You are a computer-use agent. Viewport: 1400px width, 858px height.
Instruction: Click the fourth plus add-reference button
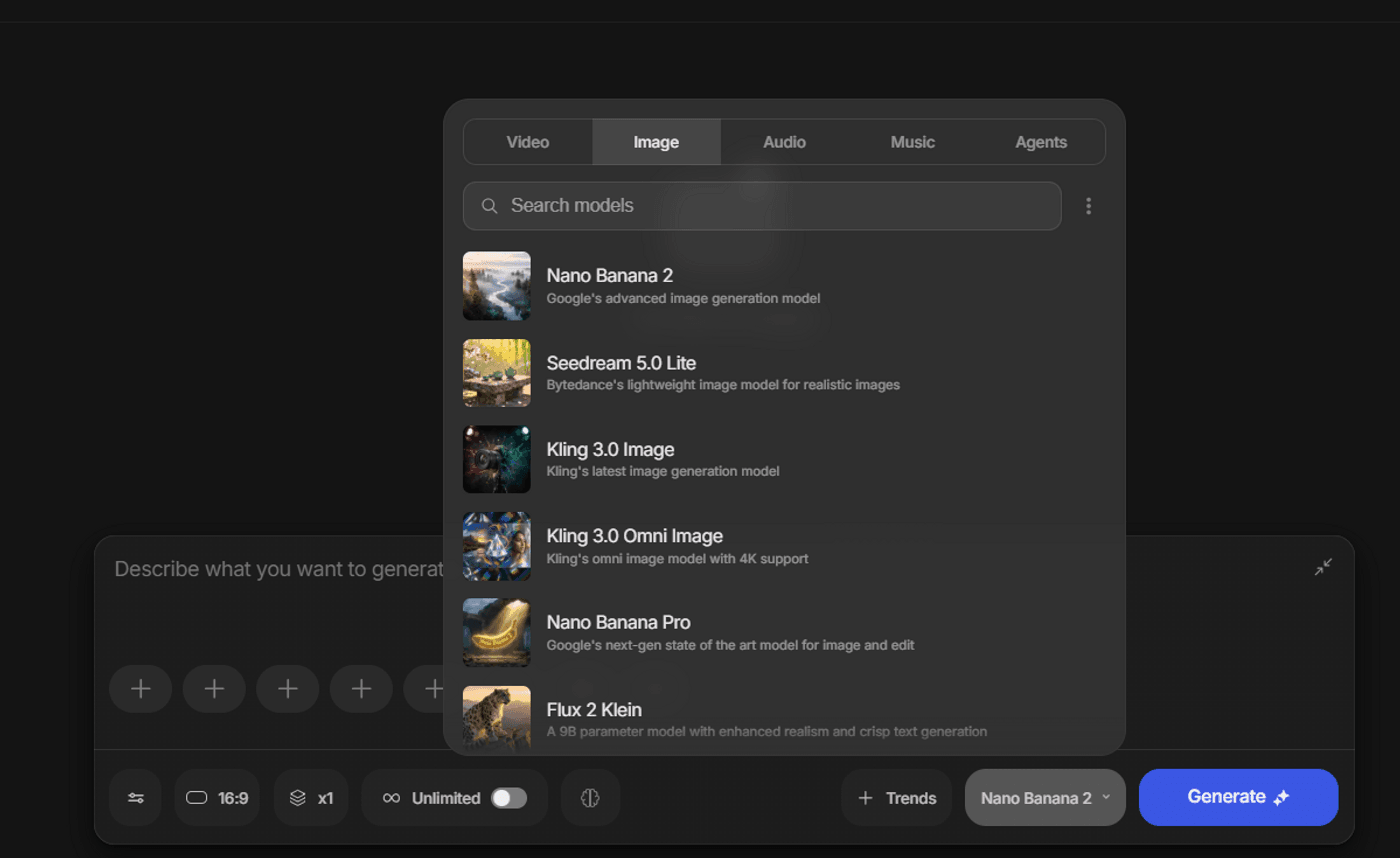pyautogui.click(x=361, y=689)
